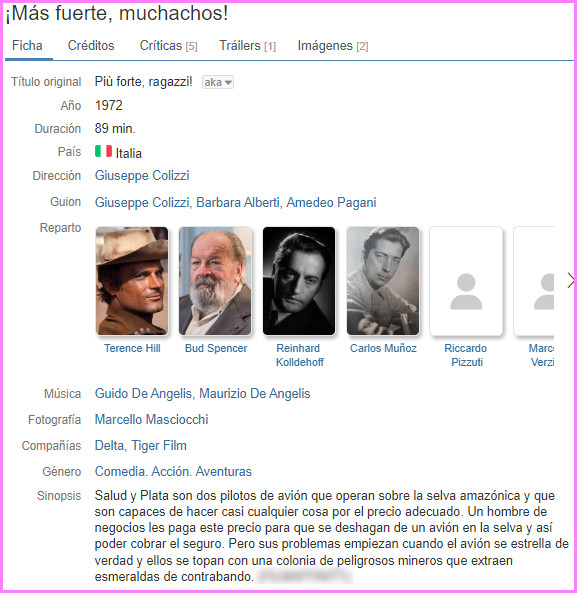View the Imágenes tab
577x593 pixels.
pos(333,46)
